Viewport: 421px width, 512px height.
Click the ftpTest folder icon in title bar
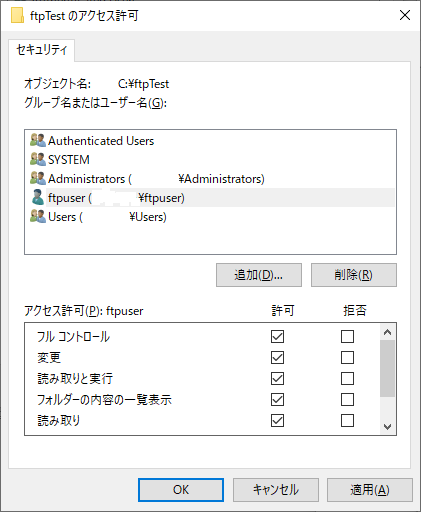[x=17, y=15]
